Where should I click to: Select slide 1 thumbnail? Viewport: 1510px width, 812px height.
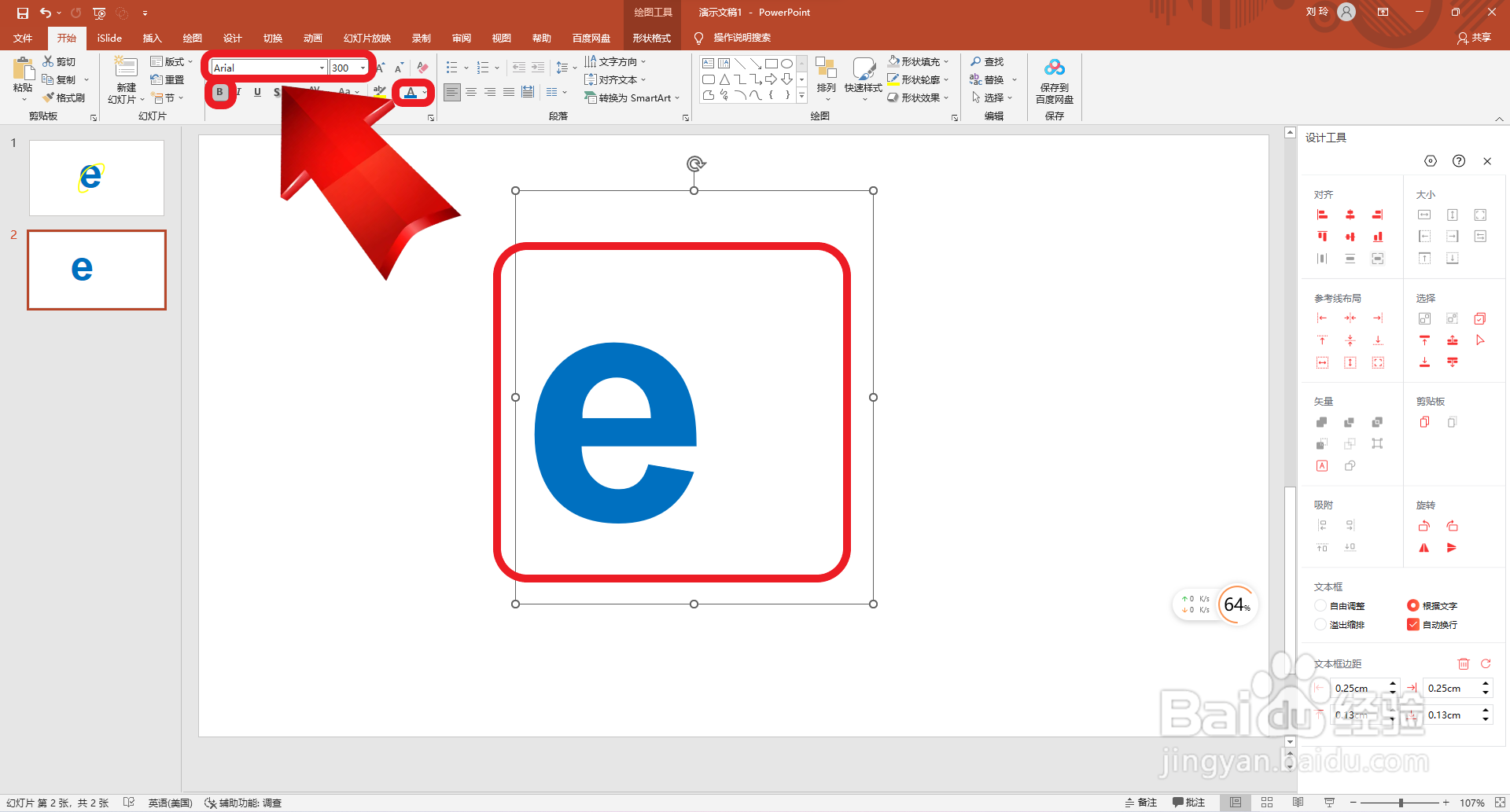(97, 178)
